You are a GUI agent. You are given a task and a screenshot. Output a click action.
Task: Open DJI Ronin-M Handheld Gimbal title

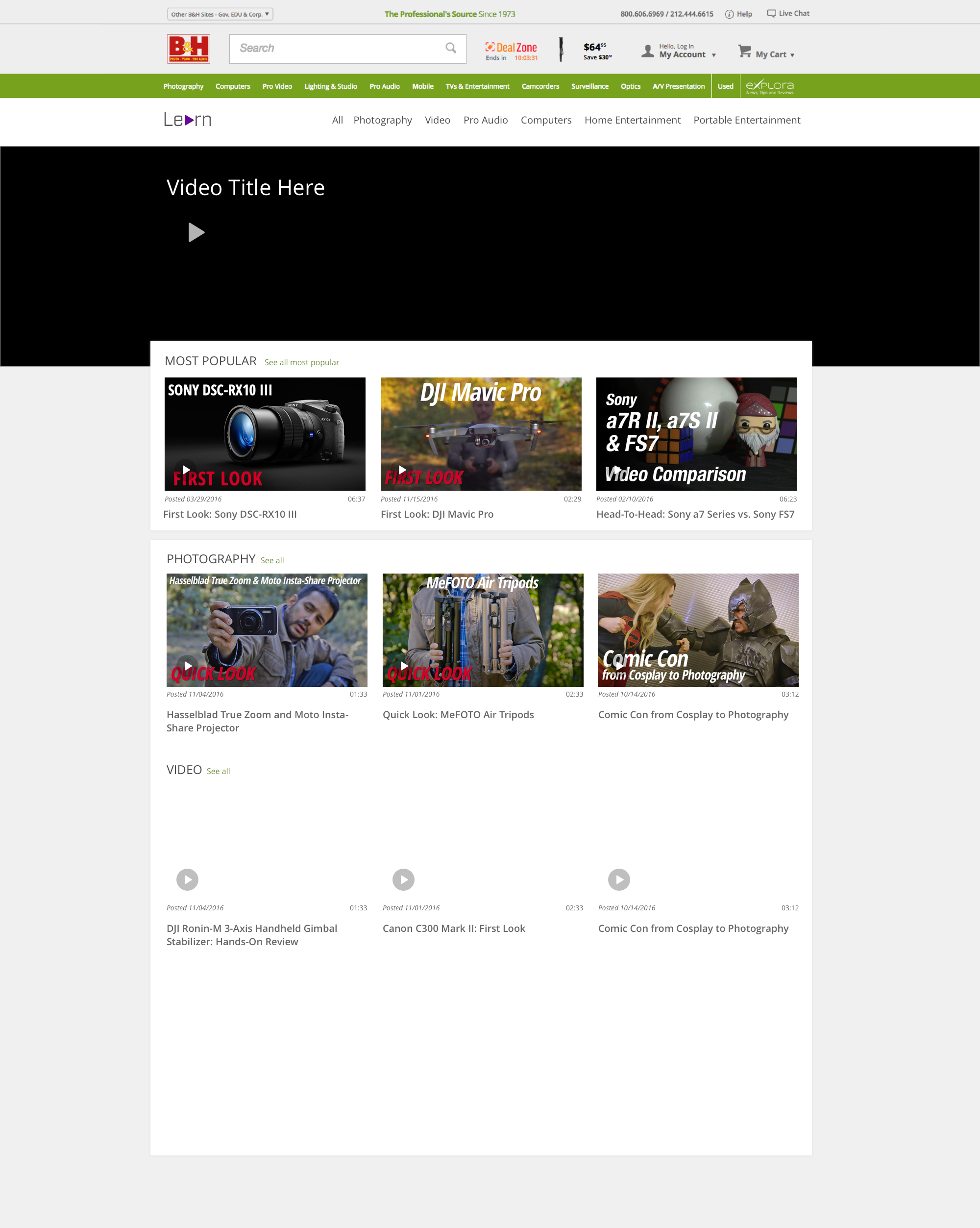(x=252, y=935)
